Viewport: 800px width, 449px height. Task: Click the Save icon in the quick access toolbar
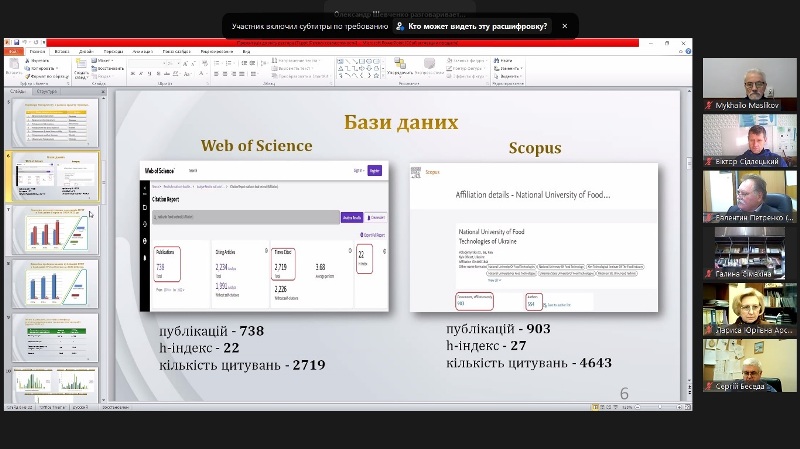point(16,42)
